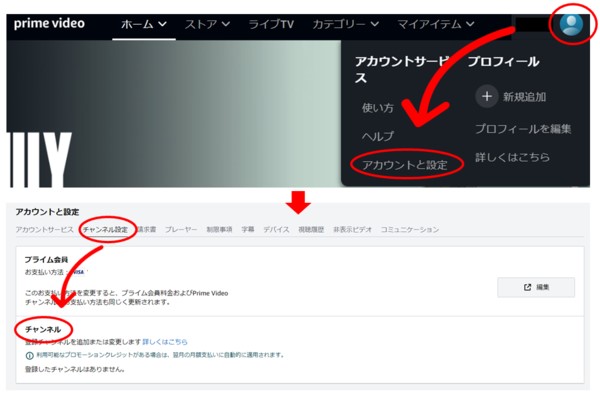Click the prime video logo
Viewport: 600px width, 395px height.
click(x=49, y=24)
